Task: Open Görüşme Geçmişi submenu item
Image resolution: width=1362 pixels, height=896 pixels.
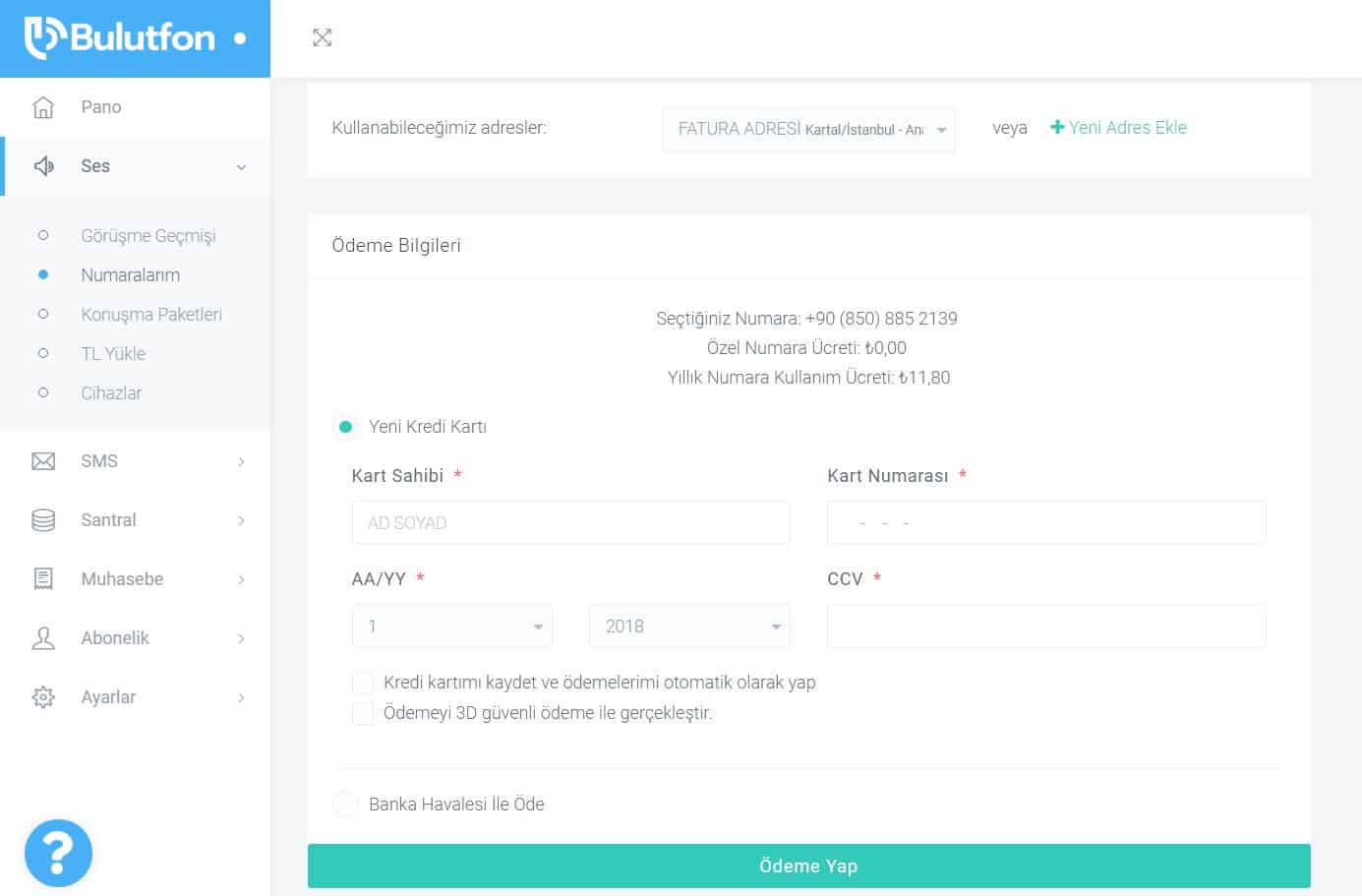Action: pyautogui.click(x=148, y=236)
